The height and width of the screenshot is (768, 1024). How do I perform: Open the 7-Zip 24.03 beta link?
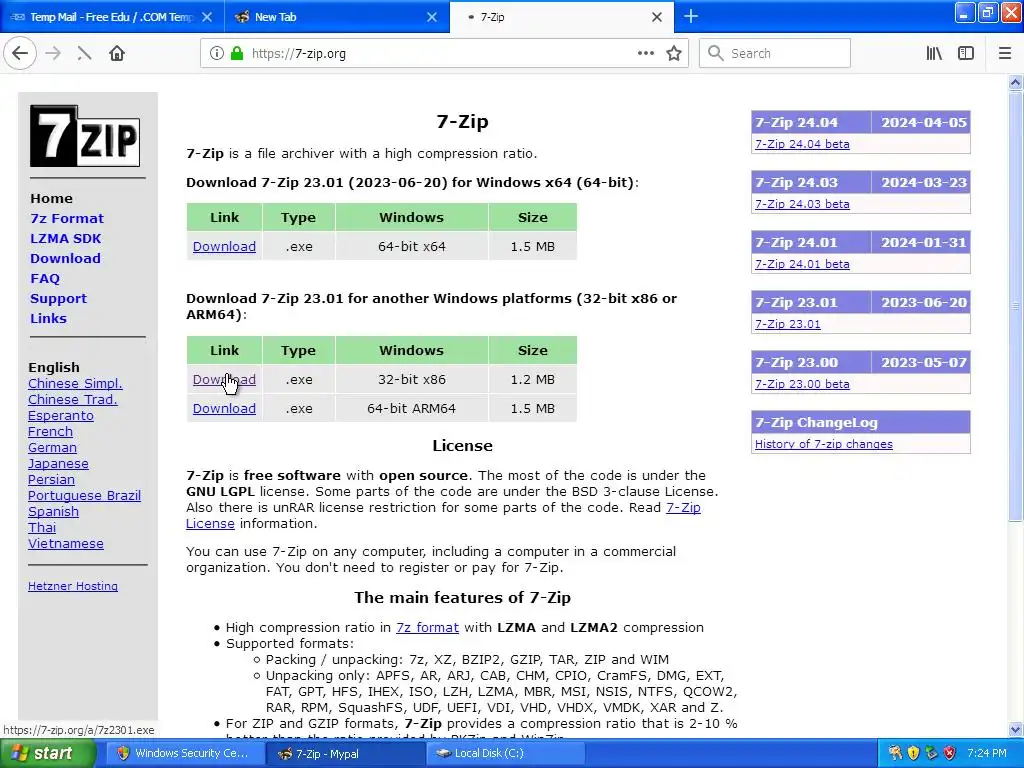click(x=802, y=204)
